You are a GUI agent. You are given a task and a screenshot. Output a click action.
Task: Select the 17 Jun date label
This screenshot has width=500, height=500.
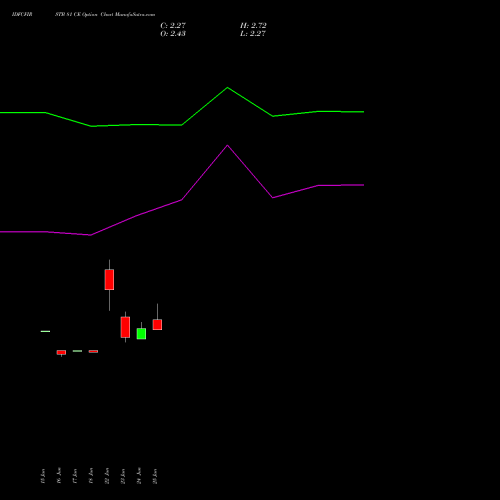click(x=75, y=476)
